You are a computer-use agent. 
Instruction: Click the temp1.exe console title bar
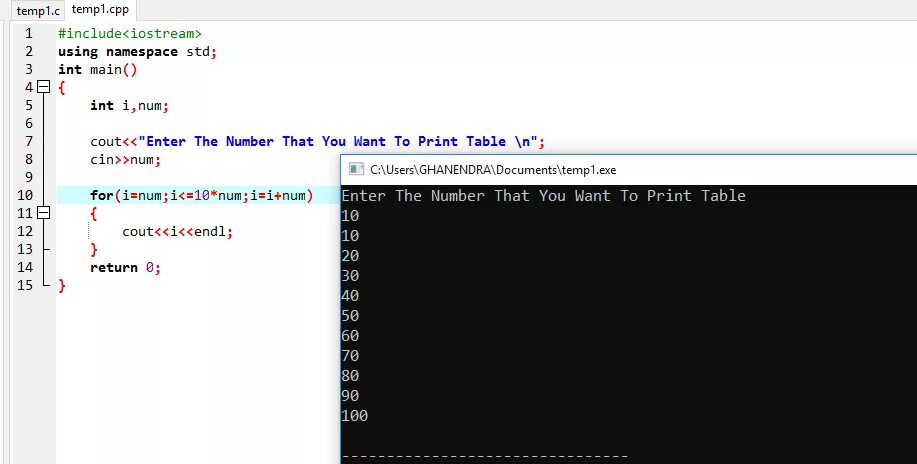[629, 170]
